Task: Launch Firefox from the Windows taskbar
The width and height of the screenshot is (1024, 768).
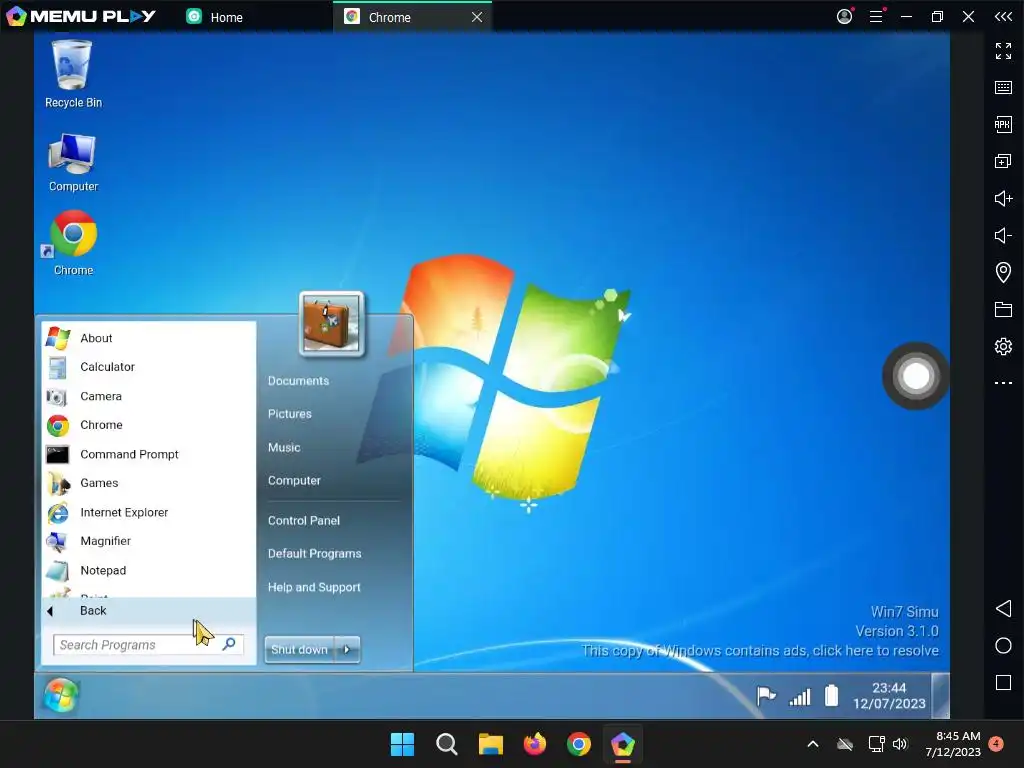Action: [x=535, y=744]
